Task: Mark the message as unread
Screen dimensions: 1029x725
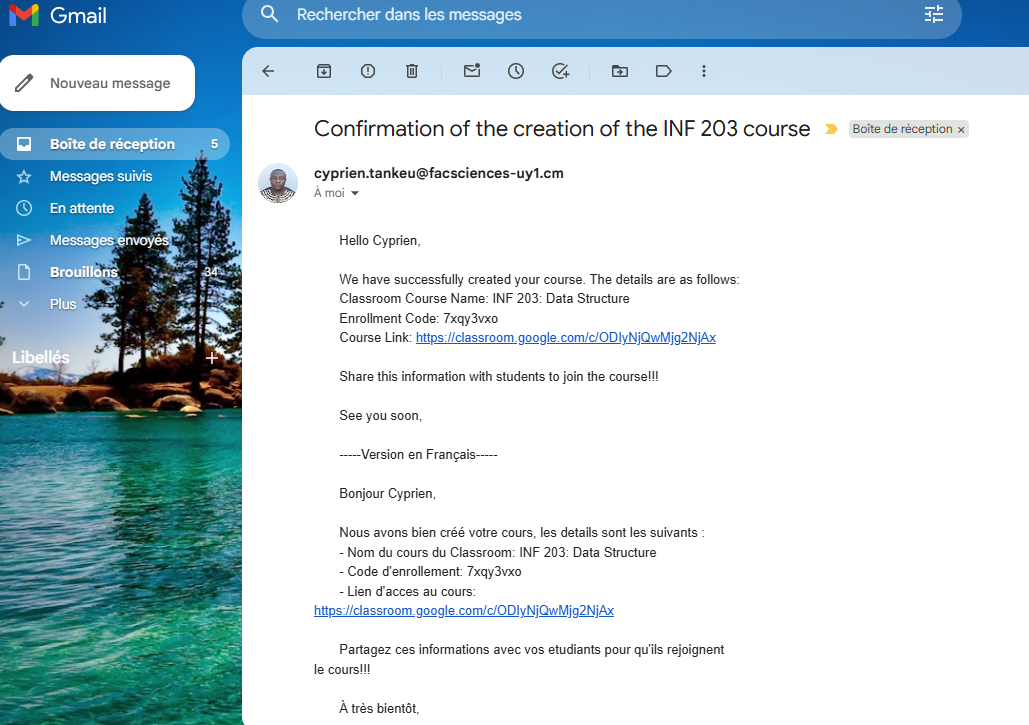Action: (x=472, y=71)
